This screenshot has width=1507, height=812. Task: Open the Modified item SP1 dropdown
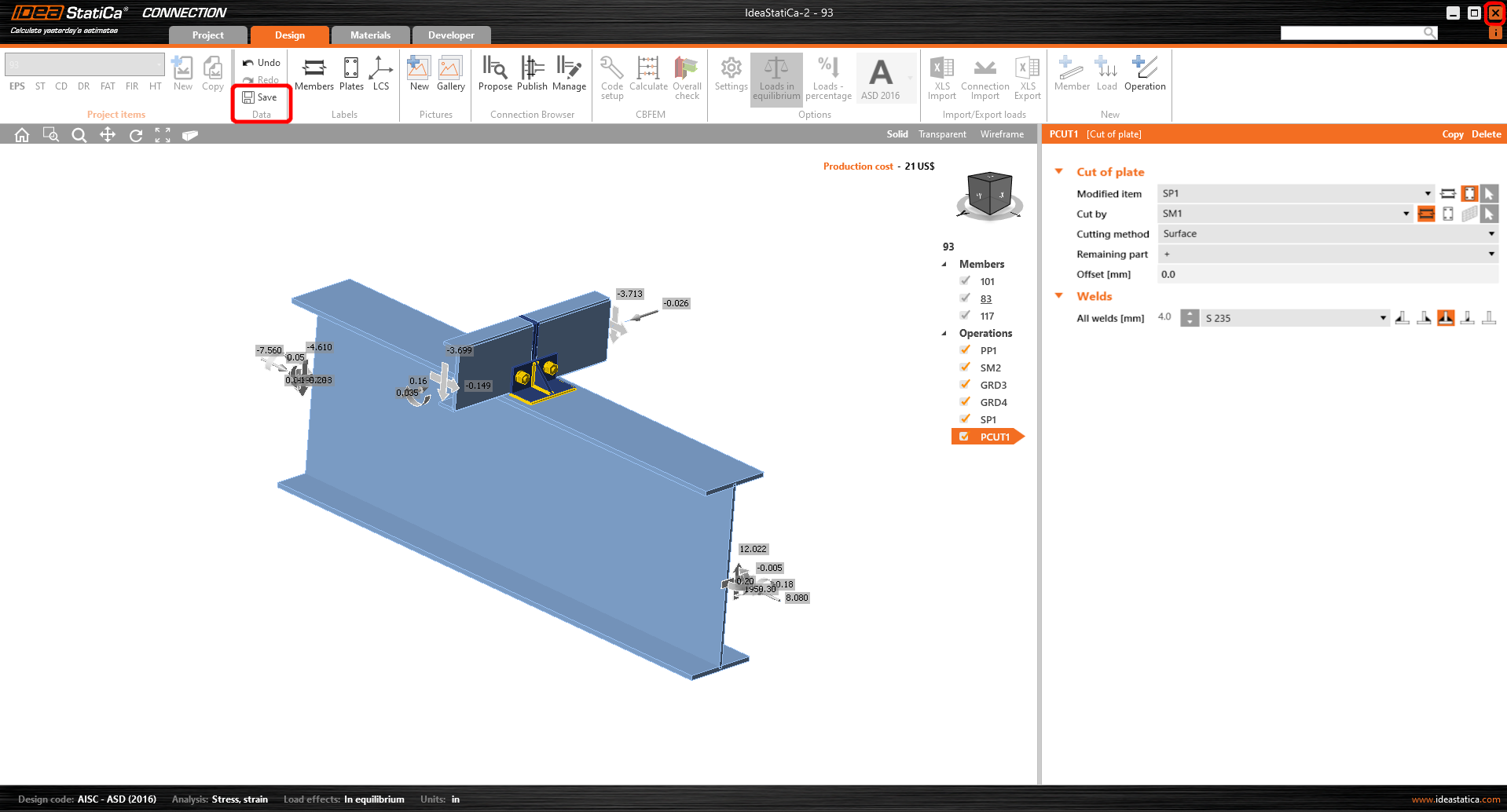tap(1427, 193)
